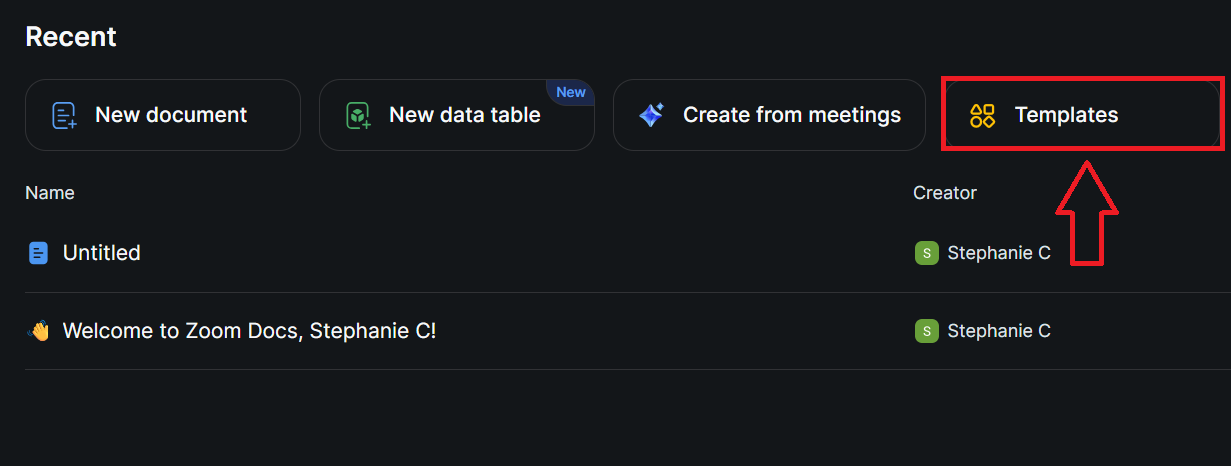Sort by the Creator column header

tap(944, 193)
